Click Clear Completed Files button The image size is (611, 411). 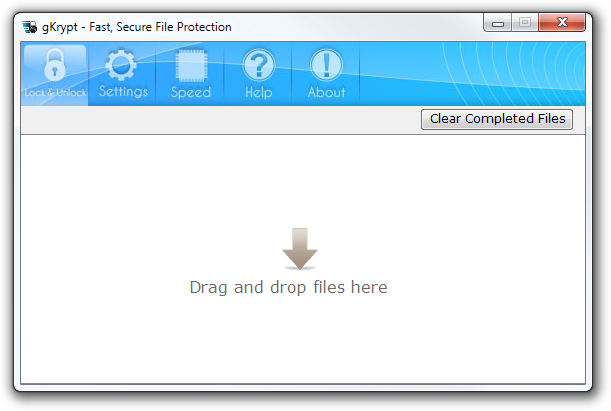click(497, 119)
